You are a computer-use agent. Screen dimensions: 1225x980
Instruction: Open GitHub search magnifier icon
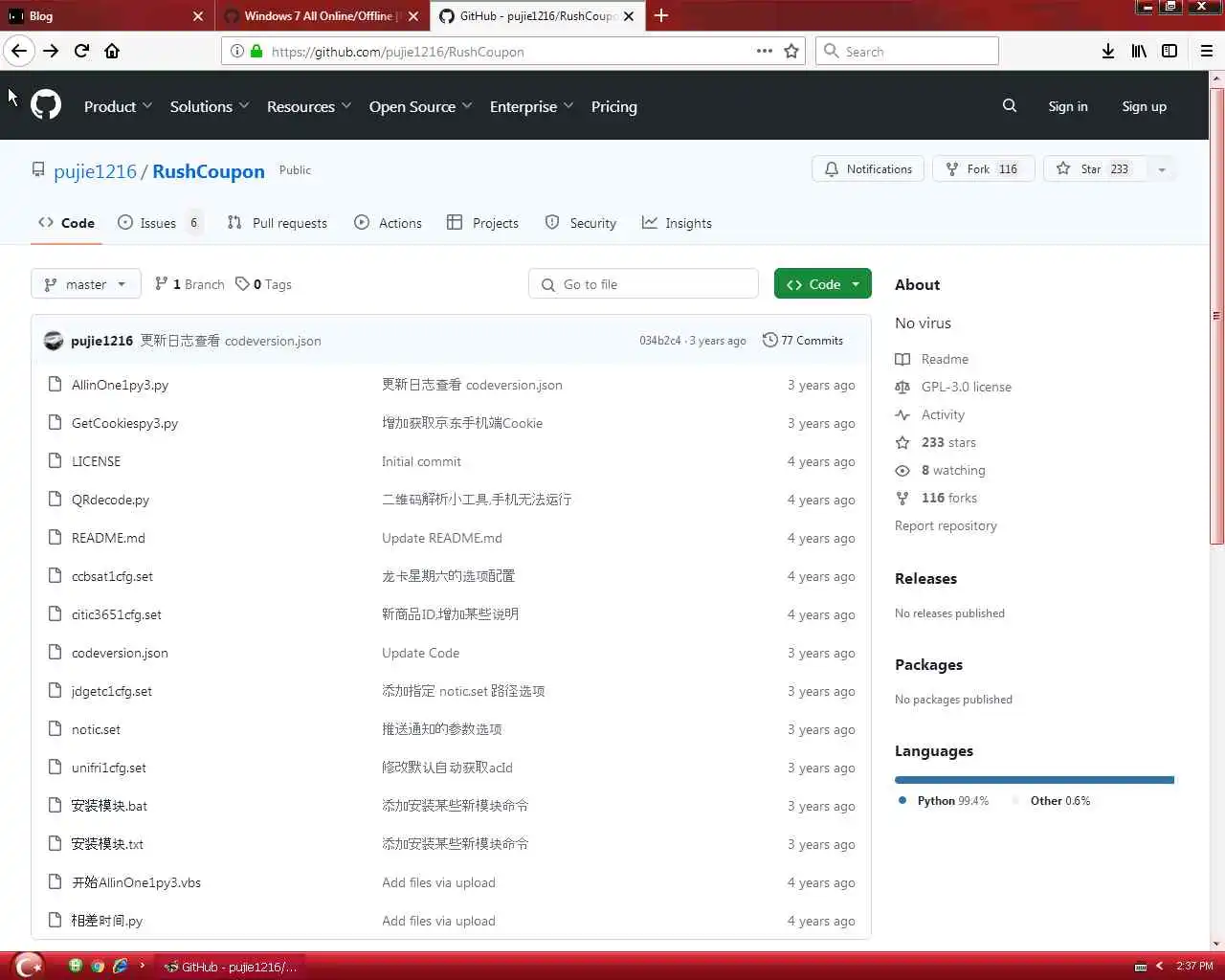(1009, 105)
